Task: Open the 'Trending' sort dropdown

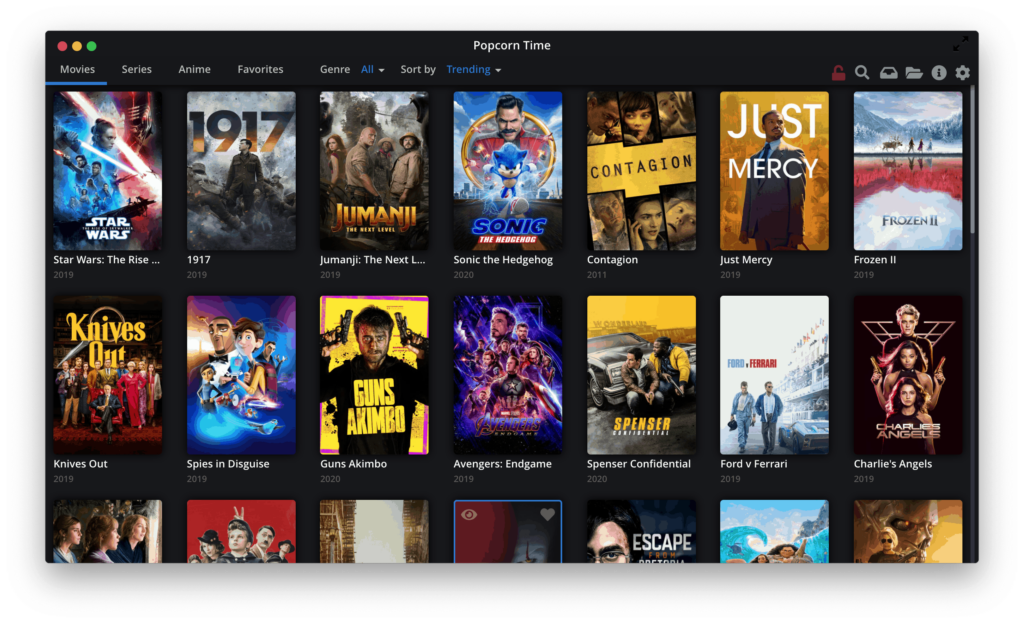Action: 472,69
